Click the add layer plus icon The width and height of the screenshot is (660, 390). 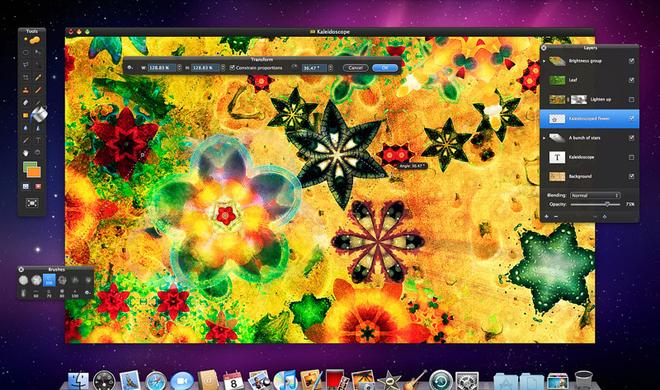pos(546,216)
